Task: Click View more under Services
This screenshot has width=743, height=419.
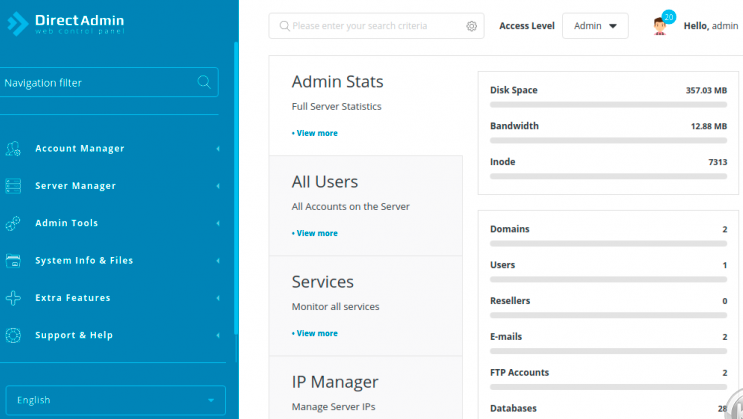Action: point(315,333)
